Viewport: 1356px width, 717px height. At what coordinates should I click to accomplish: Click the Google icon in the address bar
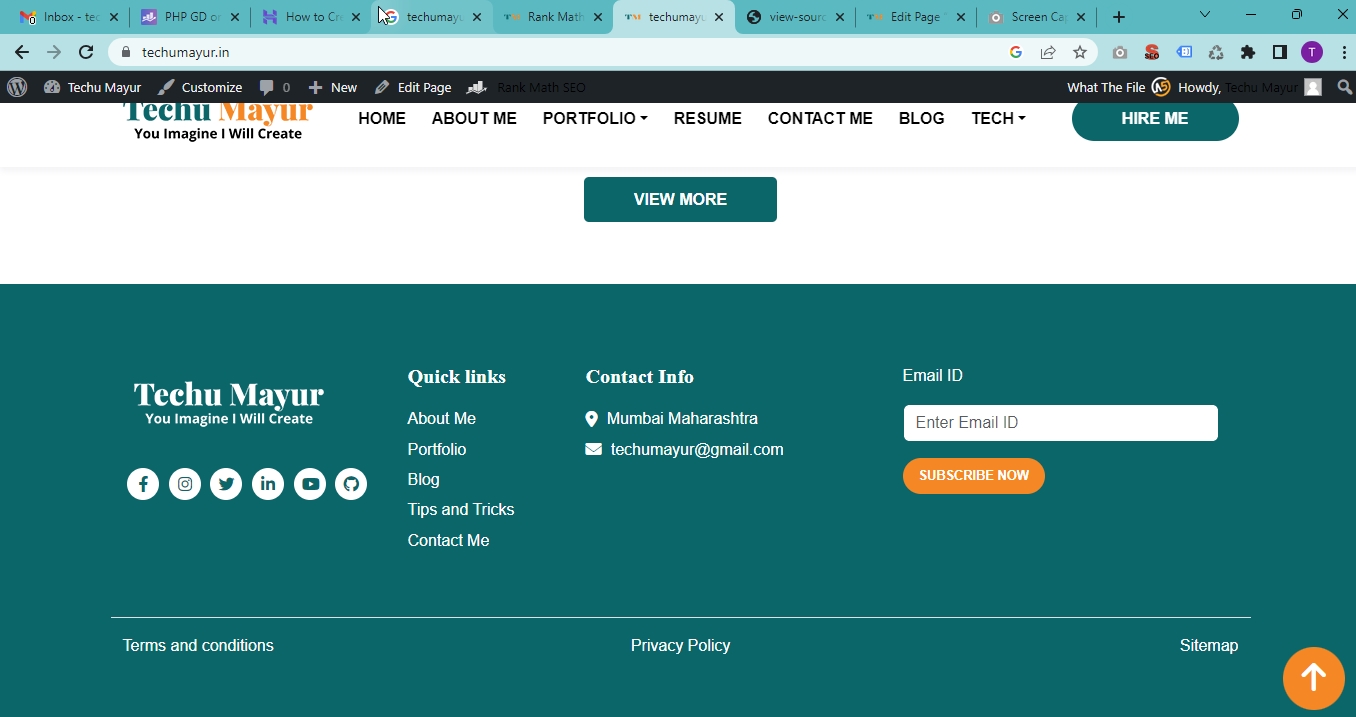[x=1016, y=52]
